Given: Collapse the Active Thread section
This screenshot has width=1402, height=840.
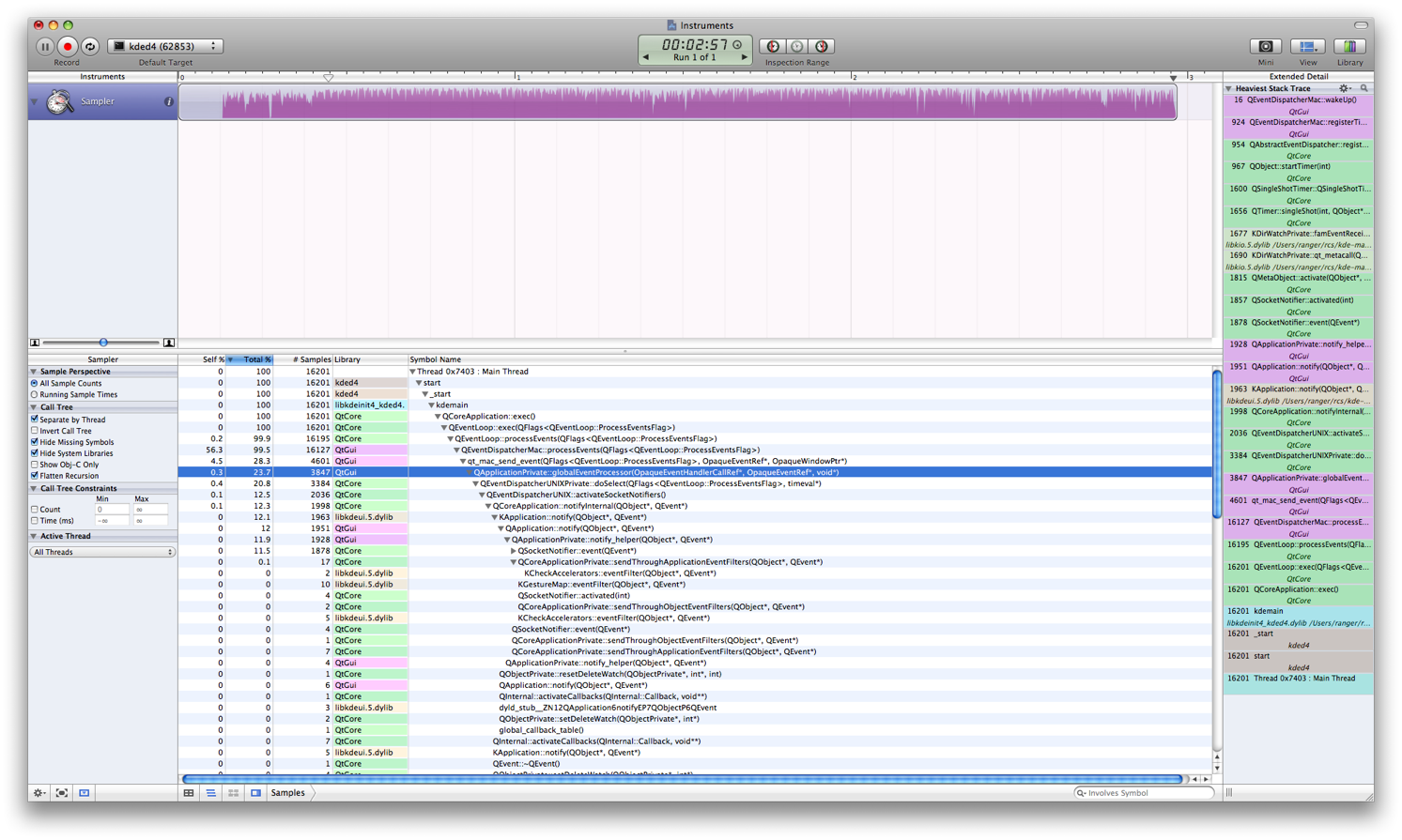Looking at the screenshot, I should pyautogui.click(x=34, y=537).
